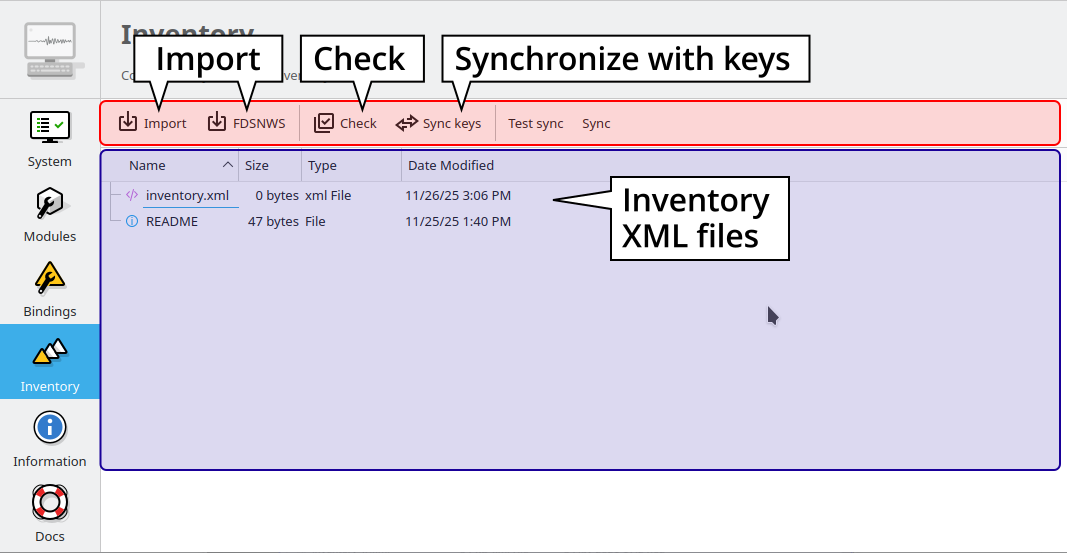The height and width of the screenshot is (553, 1067).
Task: Open the System panel in sidebar
Action: (x=50, y=128)
